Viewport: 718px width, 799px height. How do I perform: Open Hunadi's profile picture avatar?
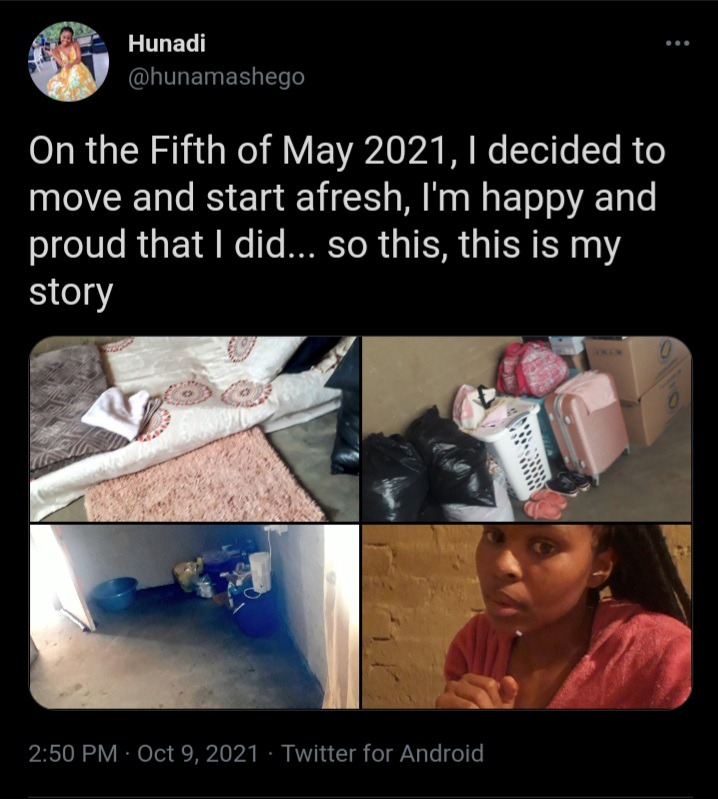[x=68, y=61]
